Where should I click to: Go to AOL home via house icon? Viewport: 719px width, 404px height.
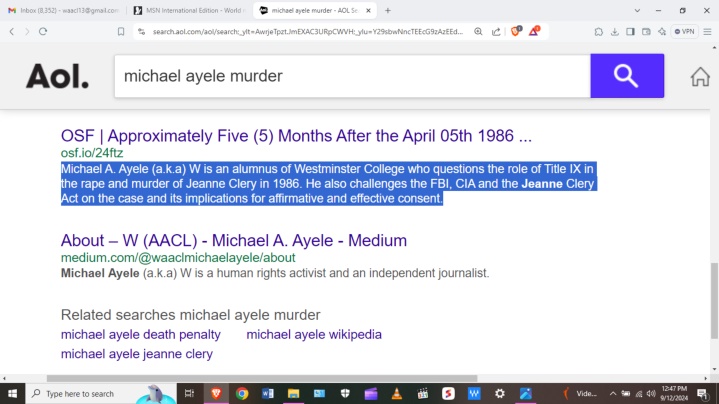tap(700, 77)
